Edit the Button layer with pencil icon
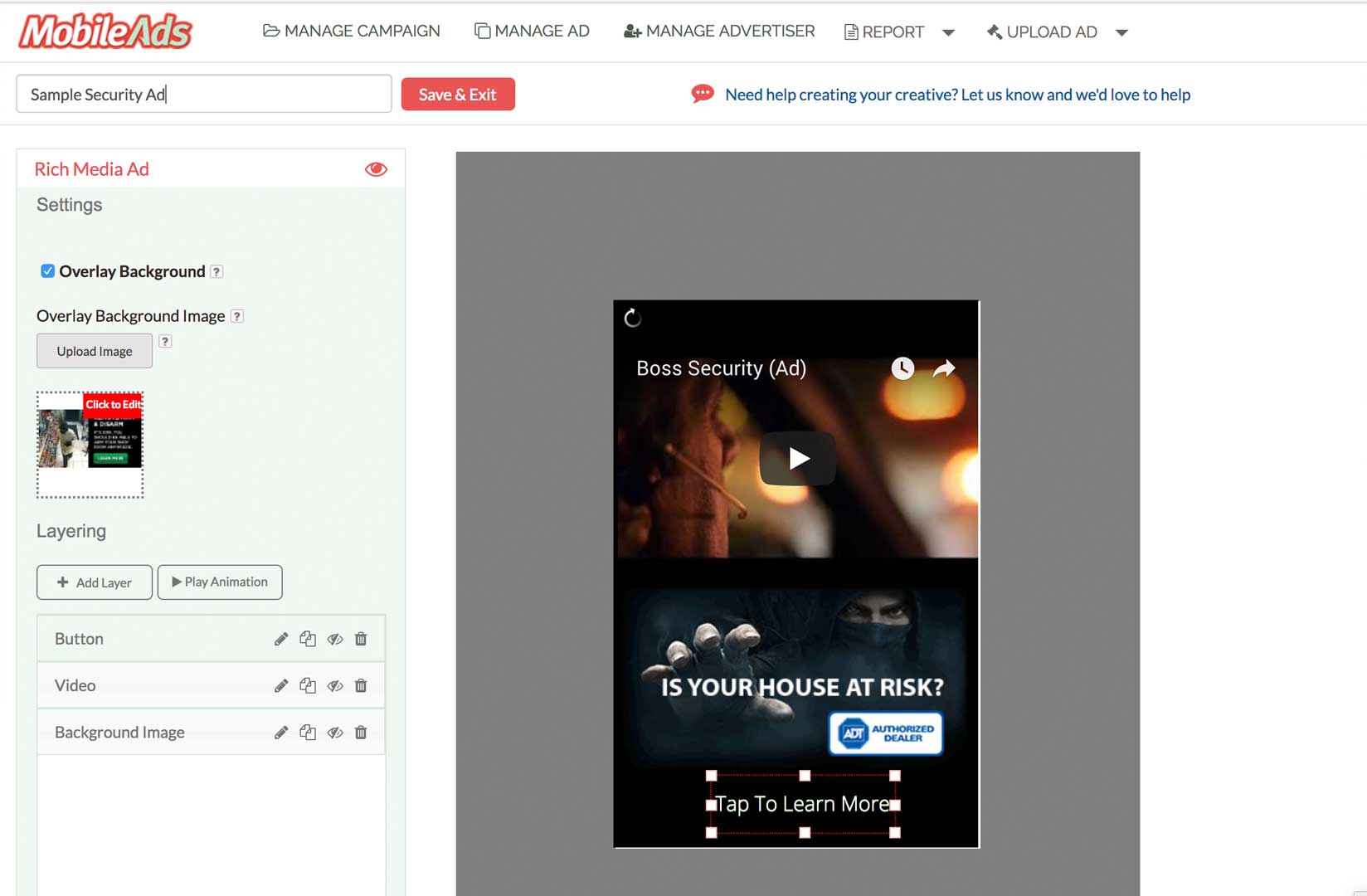The image size is (1367, 896). 281,639
